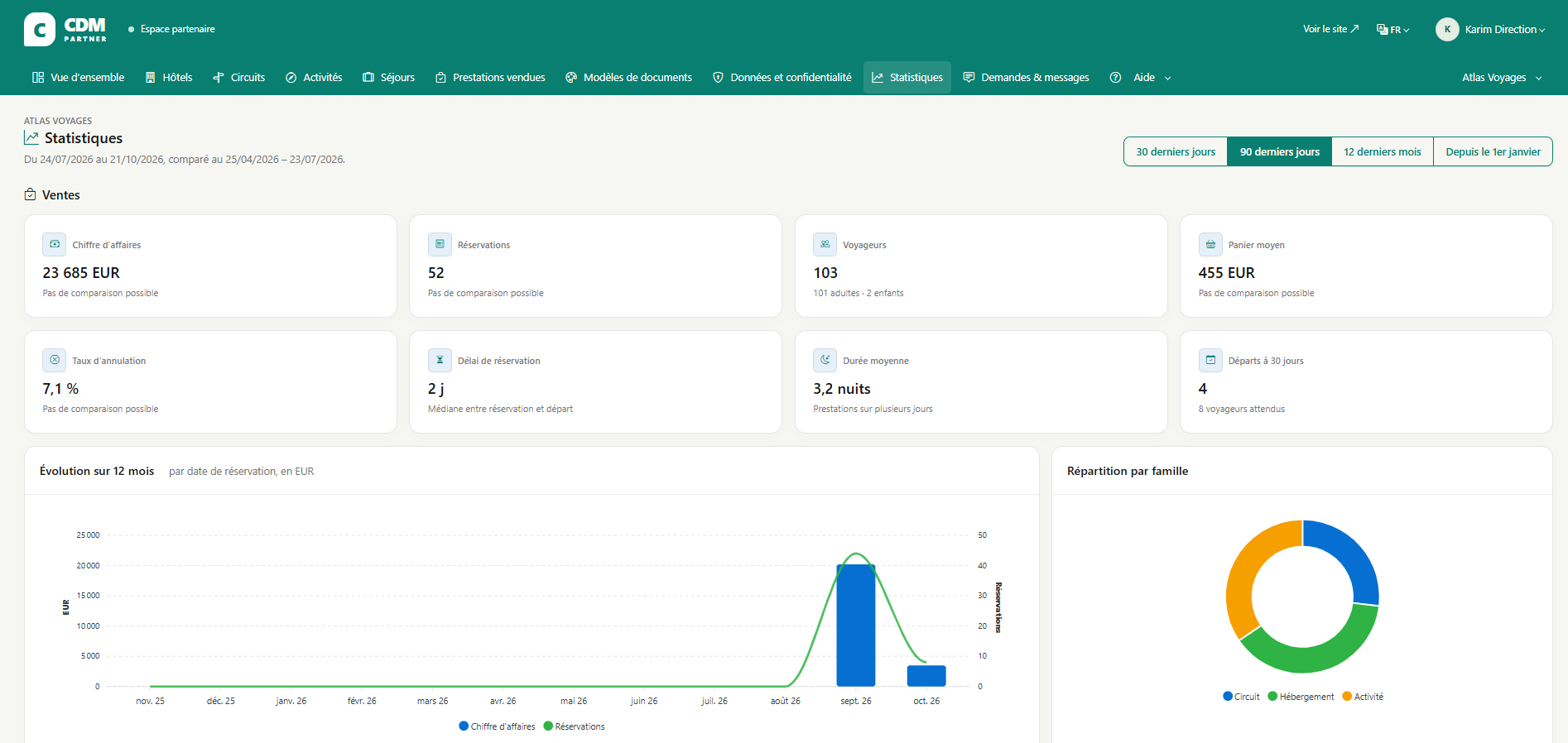Click the Chiffre d'affaires card icon

click(55, 244)
